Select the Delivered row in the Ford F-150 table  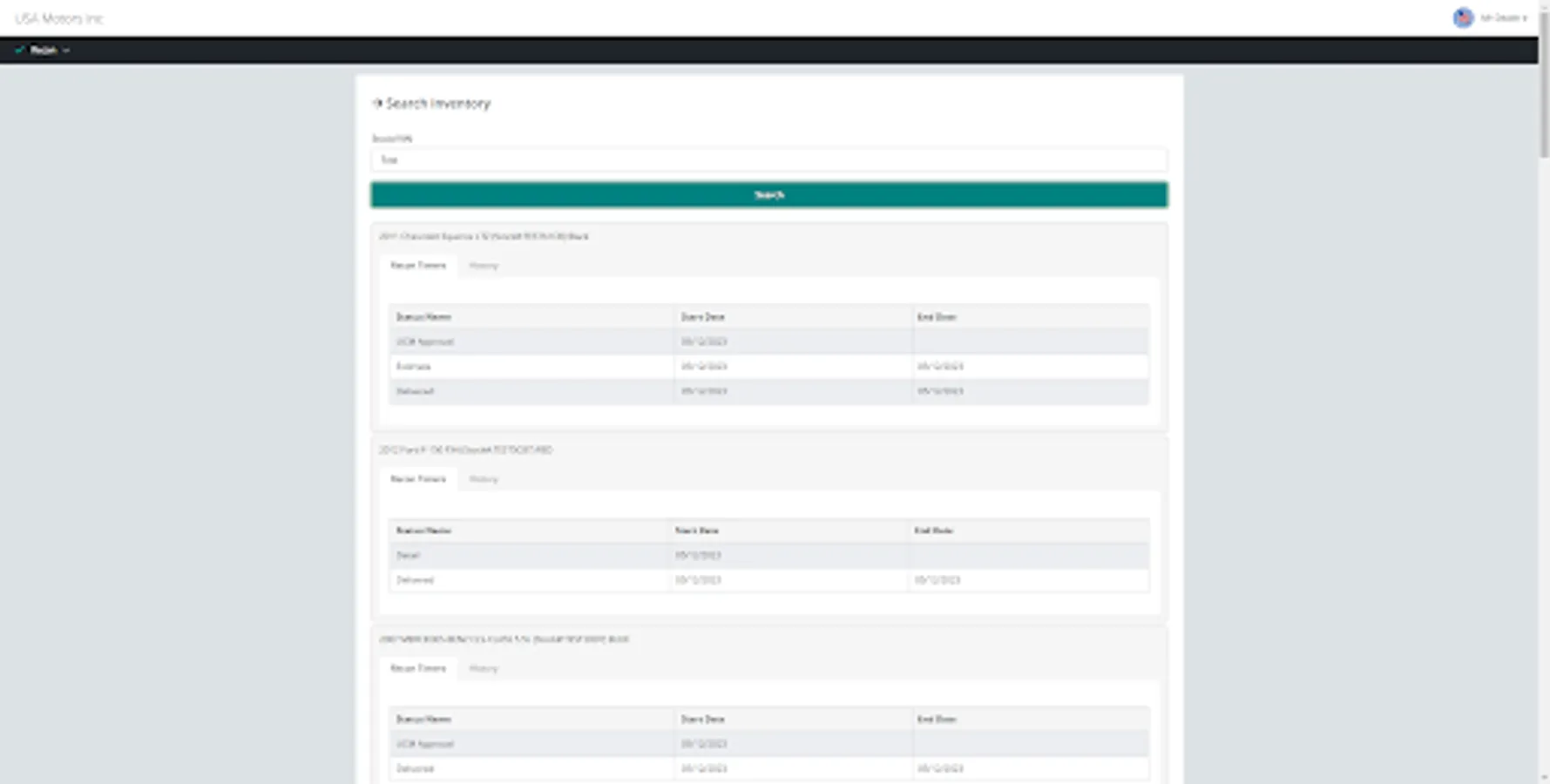pyautogui.click(x=768, y=580)
